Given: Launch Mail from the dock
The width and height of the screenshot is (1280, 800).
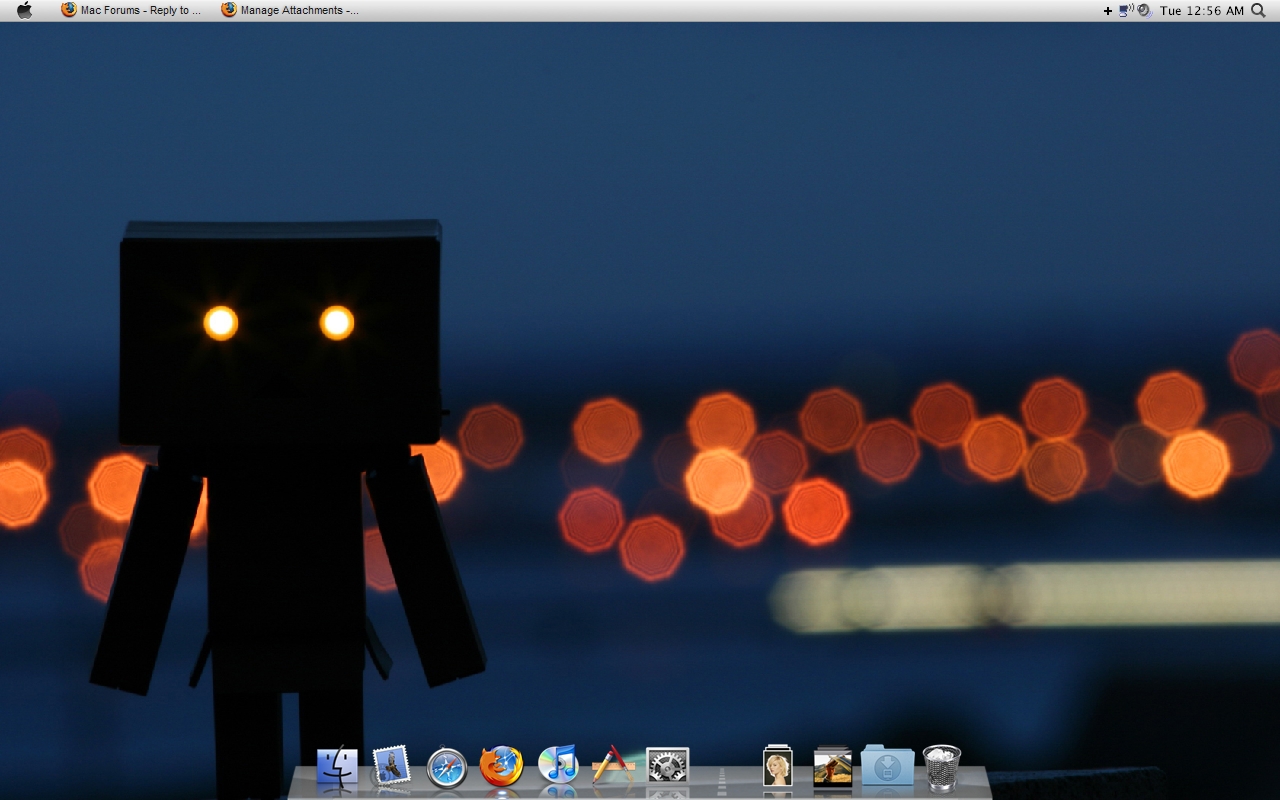Looking at the screenshot, I should click(391, 766).
